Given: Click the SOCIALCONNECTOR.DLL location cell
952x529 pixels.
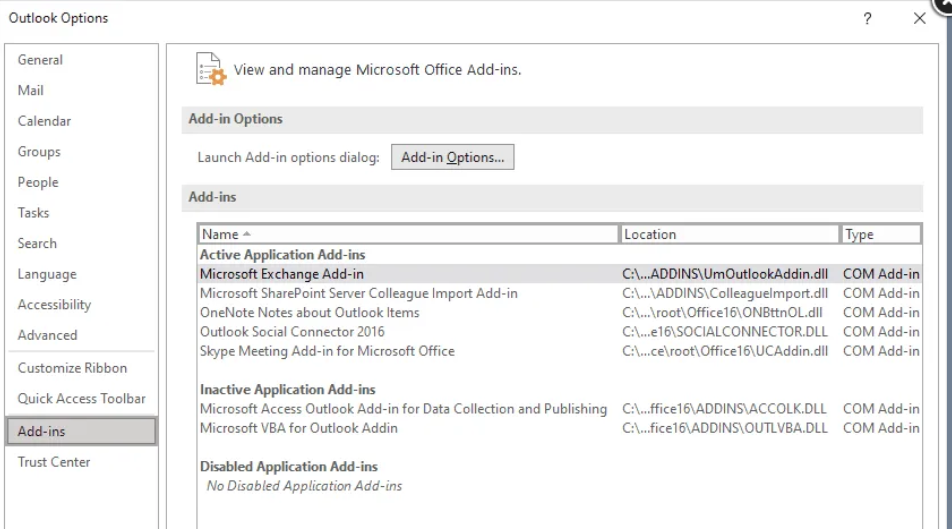Looking at the screenshot, I should tap(725, 332).
